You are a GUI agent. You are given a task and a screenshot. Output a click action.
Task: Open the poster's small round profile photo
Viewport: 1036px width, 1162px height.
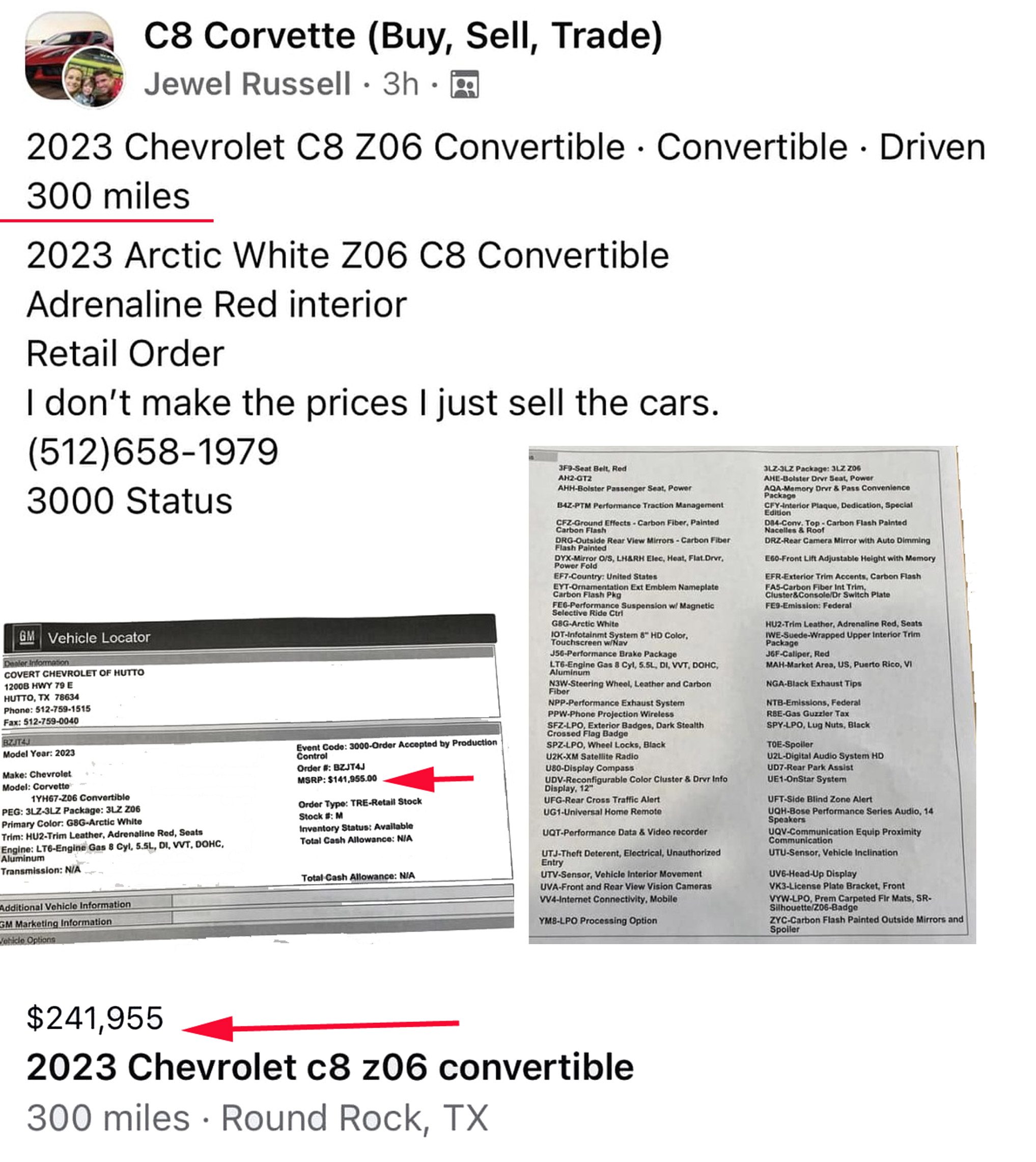pos(95,78)
